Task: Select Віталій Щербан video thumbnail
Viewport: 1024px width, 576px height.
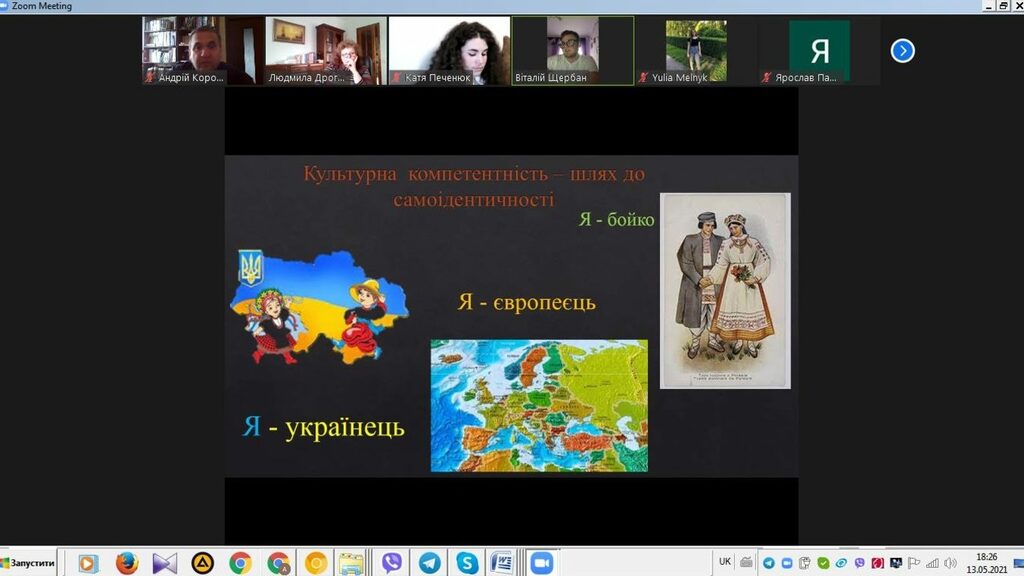Action: (572, 50)
